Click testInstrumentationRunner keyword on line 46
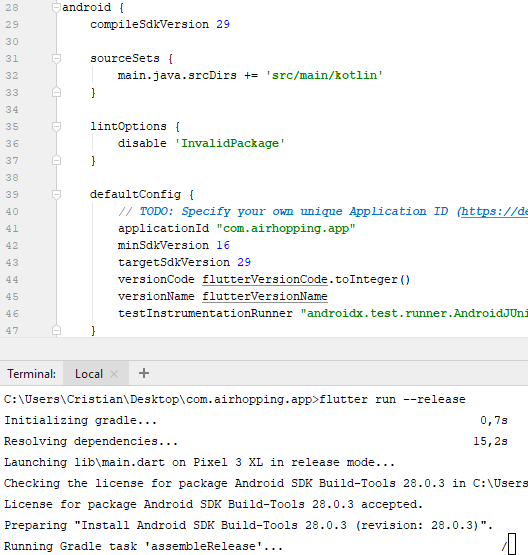This screenshot has height=555, width=528. pyautogui.click(x=205, y=313)
